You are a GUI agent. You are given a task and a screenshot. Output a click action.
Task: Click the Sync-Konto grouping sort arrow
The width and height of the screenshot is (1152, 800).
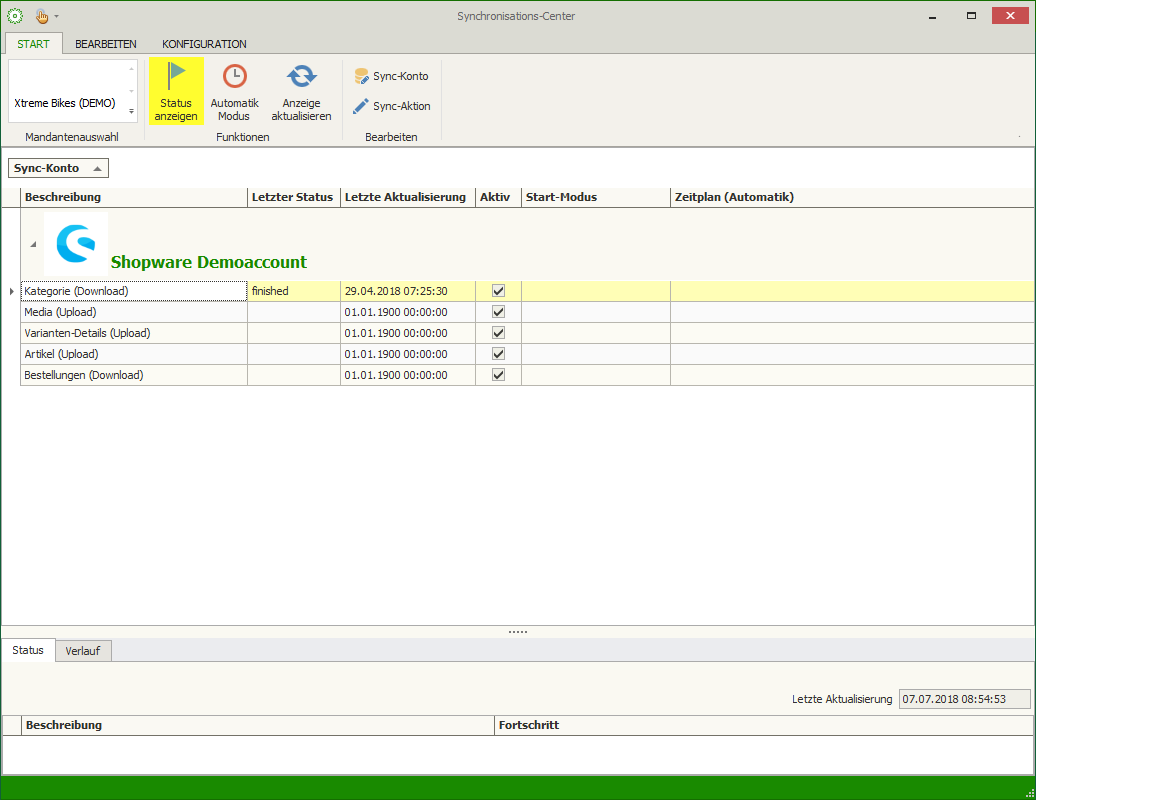click(97, 169)
